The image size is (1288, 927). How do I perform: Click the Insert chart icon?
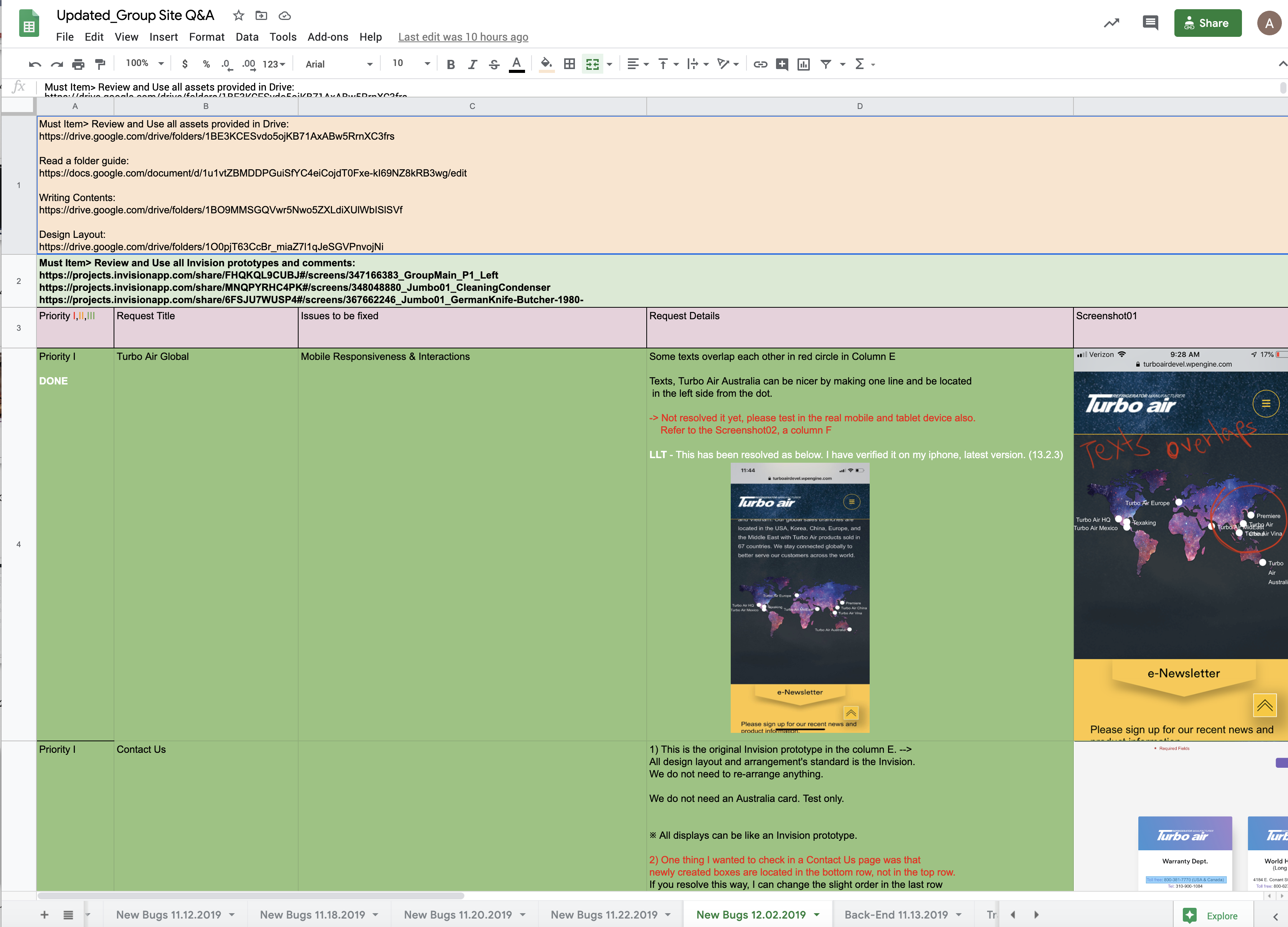pos(803,64)
